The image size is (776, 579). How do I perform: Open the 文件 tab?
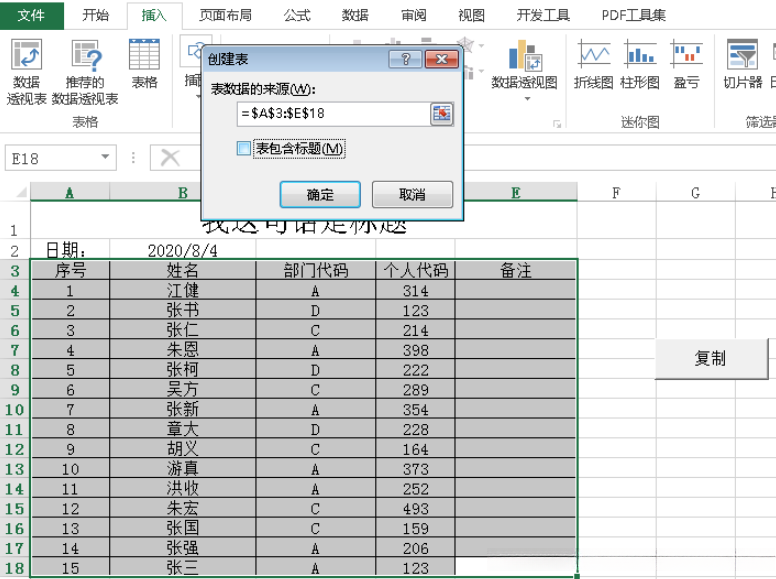pyautogui.click(x=32, y=15)
